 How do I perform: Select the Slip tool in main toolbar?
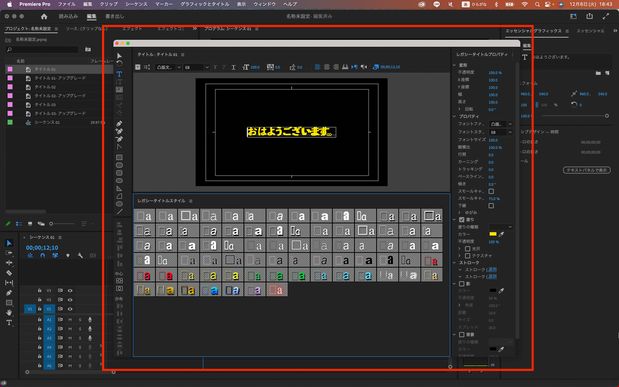coord(9,283)
